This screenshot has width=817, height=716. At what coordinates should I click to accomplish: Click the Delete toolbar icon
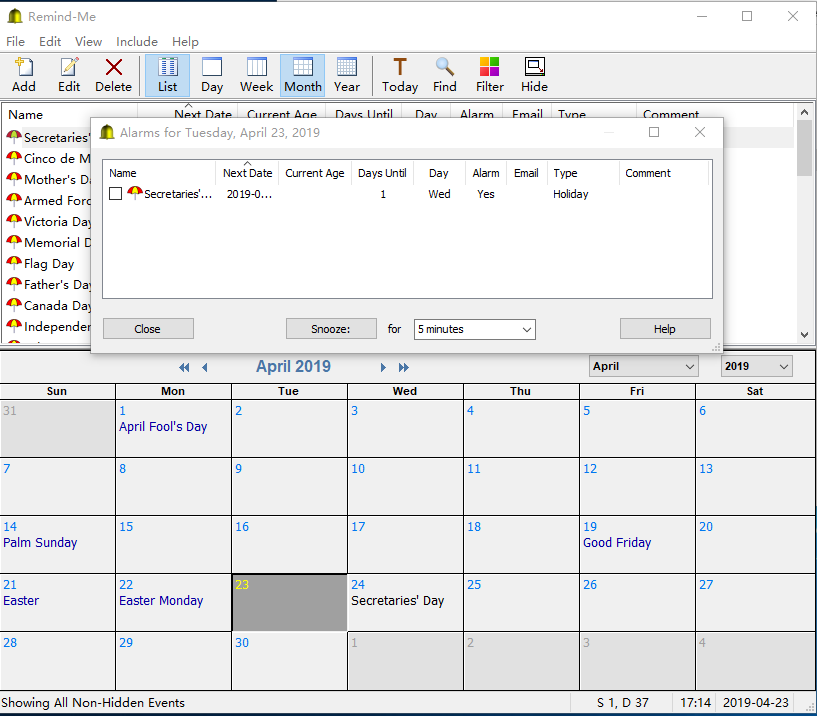[x=114, y=75]
